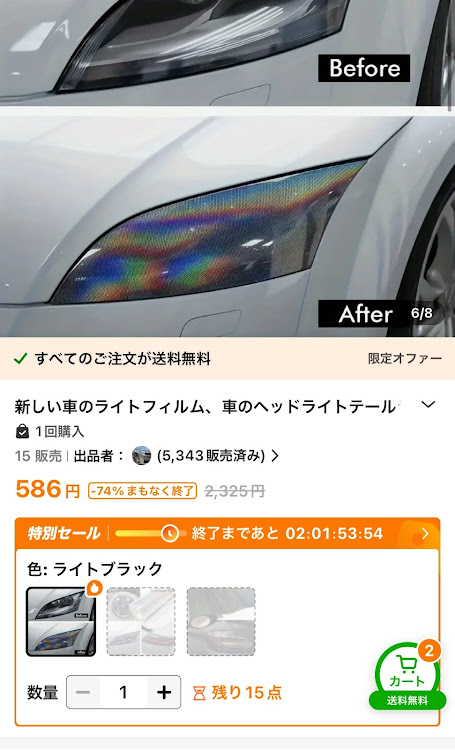Tap the cart item count badge

point(429,651)
